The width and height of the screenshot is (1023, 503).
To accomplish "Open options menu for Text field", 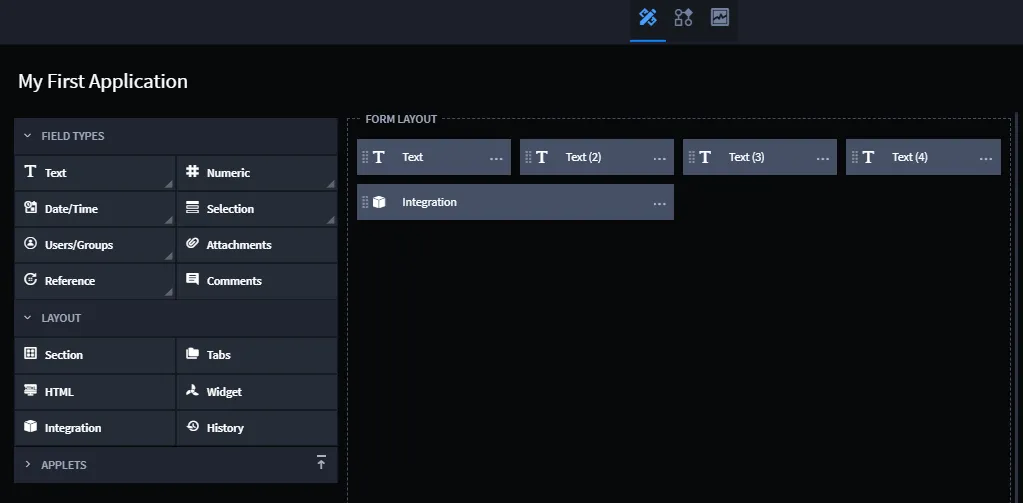I will pos(496,159).
